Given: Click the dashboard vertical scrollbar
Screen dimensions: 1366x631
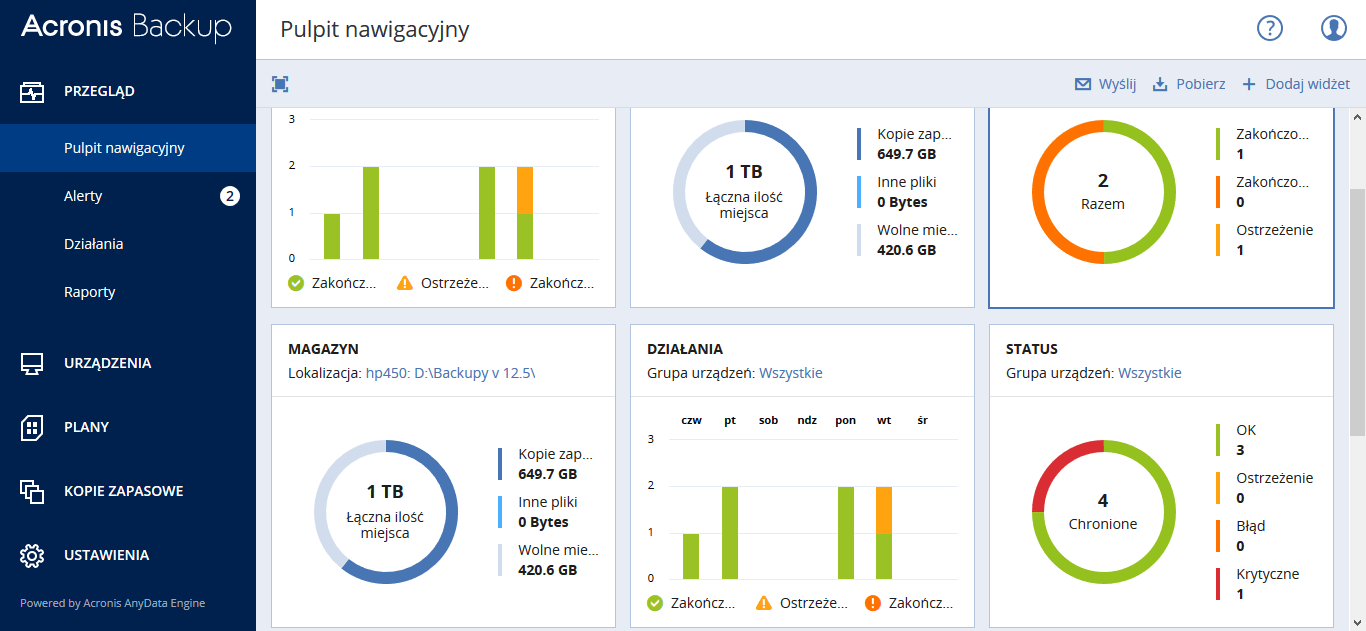Looking at the screenshot, I should click(1357, 310).
